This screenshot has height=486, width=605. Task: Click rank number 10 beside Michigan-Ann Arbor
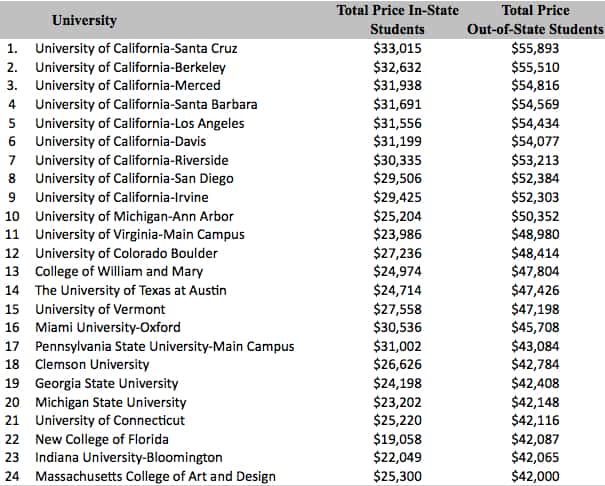tap(12, 216)
